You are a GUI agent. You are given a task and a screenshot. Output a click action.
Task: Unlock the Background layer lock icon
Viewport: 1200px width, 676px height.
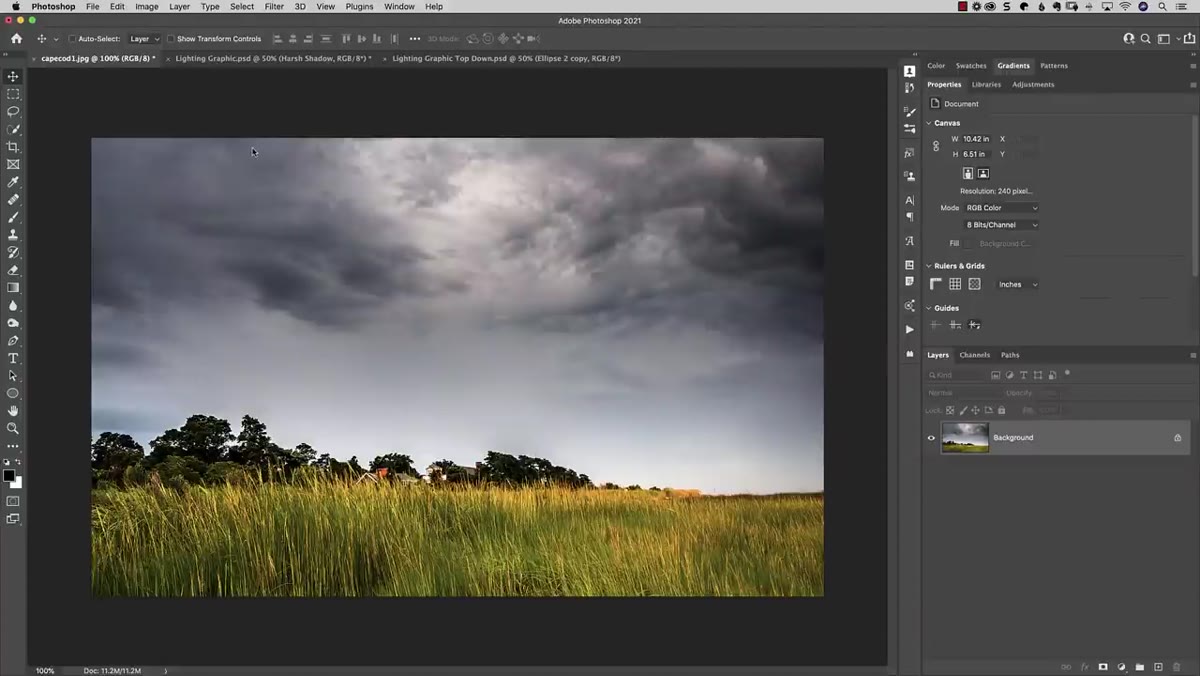pos(1177,438)
